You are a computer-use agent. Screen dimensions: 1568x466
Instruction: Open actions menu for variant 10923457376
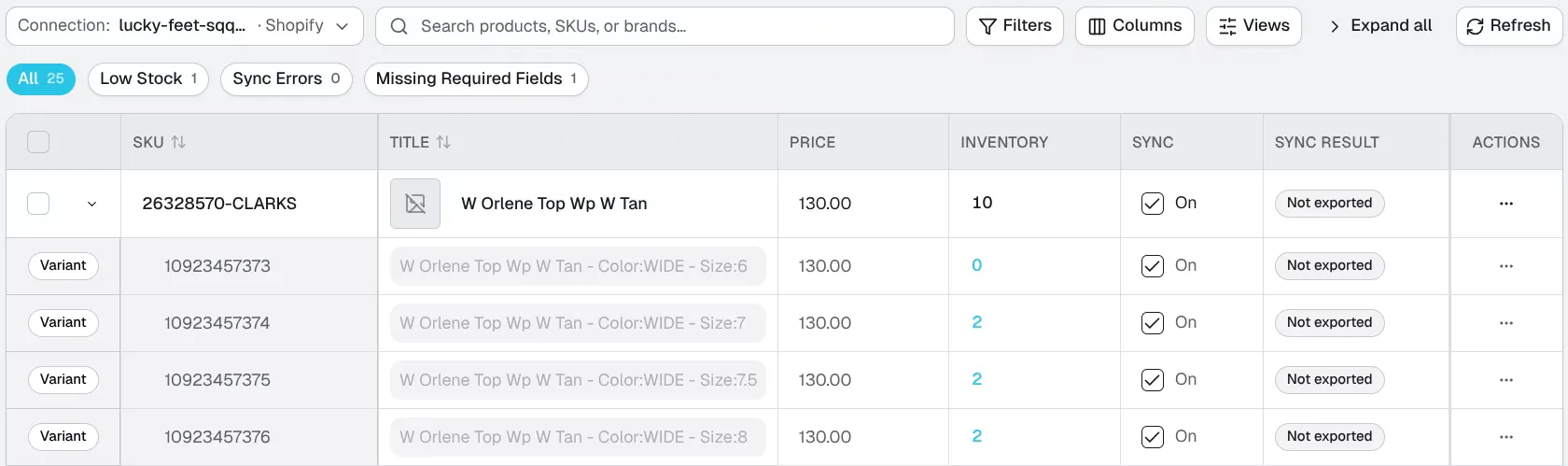1505,437
